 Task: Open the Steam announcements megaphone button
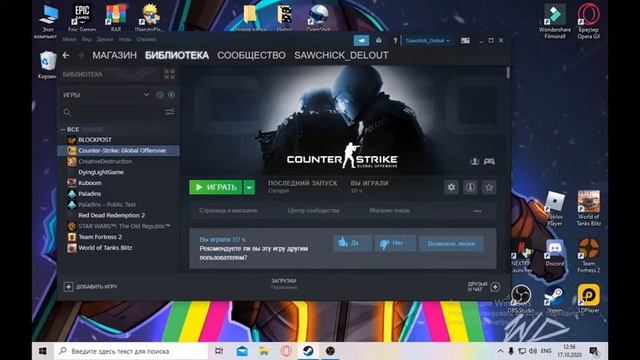[361, 40]
